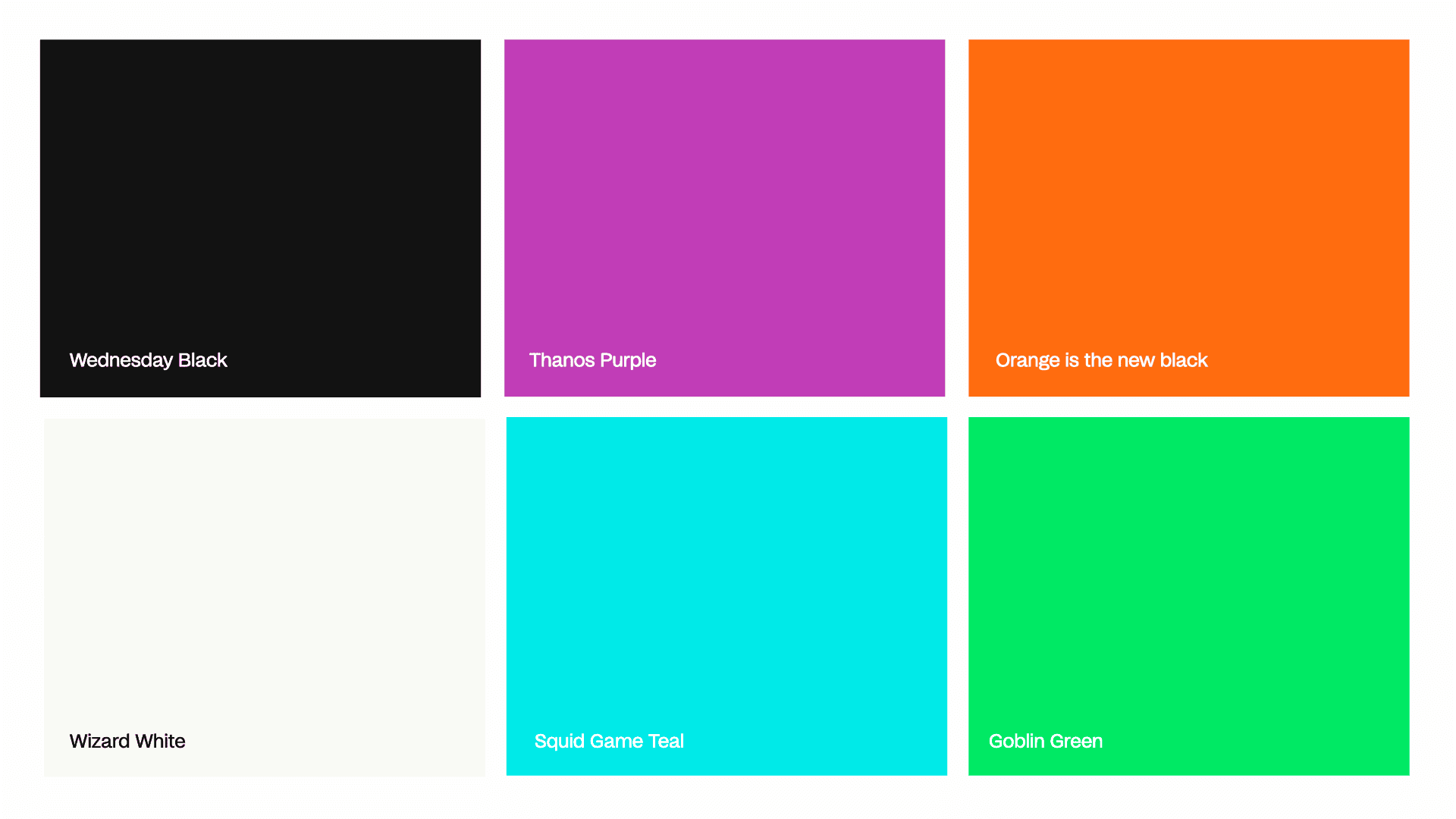The image size is (1456, 819).
Task: Click the word 'Goblin' on green tile
Action: pyautogui.click(x=1018, y=741)
